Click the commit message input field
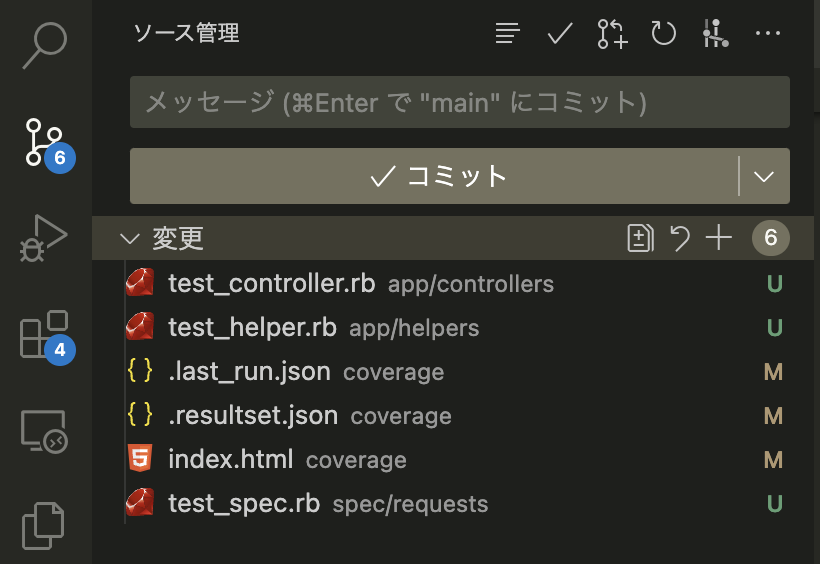 (460, 102)
